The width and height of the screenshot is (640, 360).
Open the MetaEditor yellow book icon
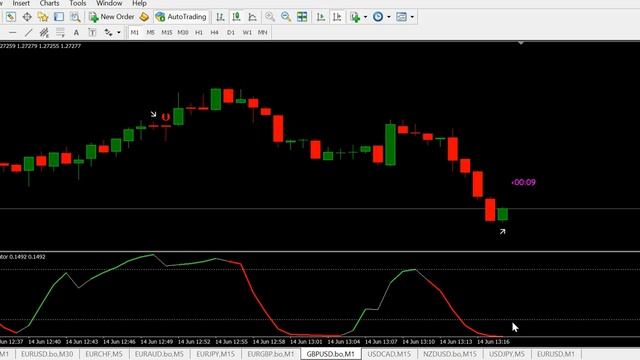(144, 17)
